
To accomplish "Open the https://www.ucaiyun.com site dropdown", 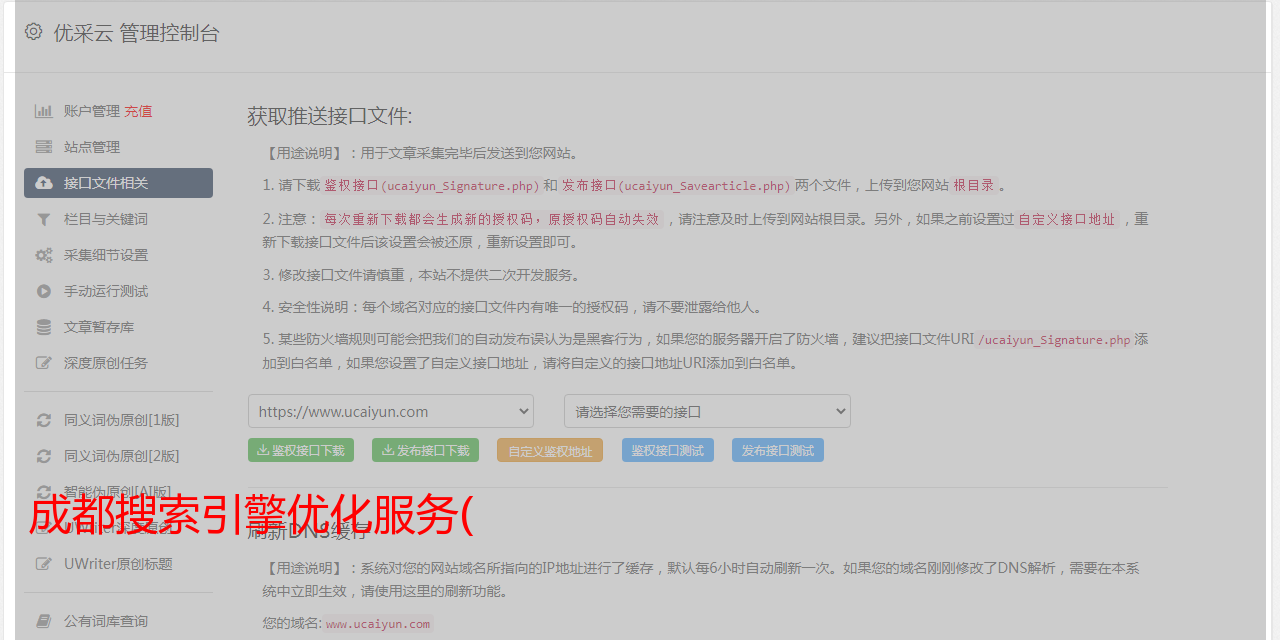I will (391, 411).
